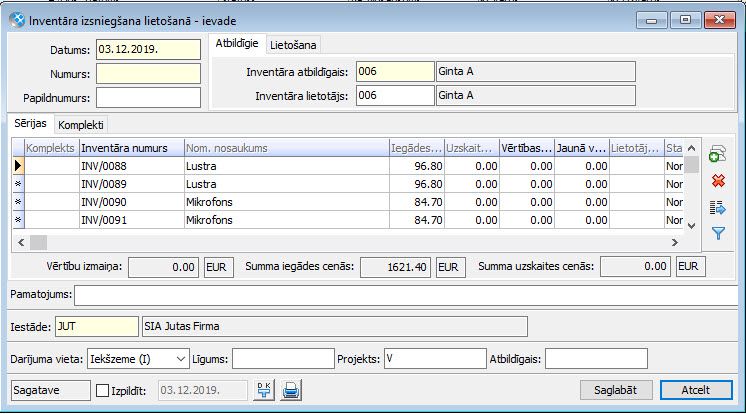Image resolution: width=746 pixels, height=414 pixels.
Task: Select row marker for INV/0088
Action: pos(18,166)
